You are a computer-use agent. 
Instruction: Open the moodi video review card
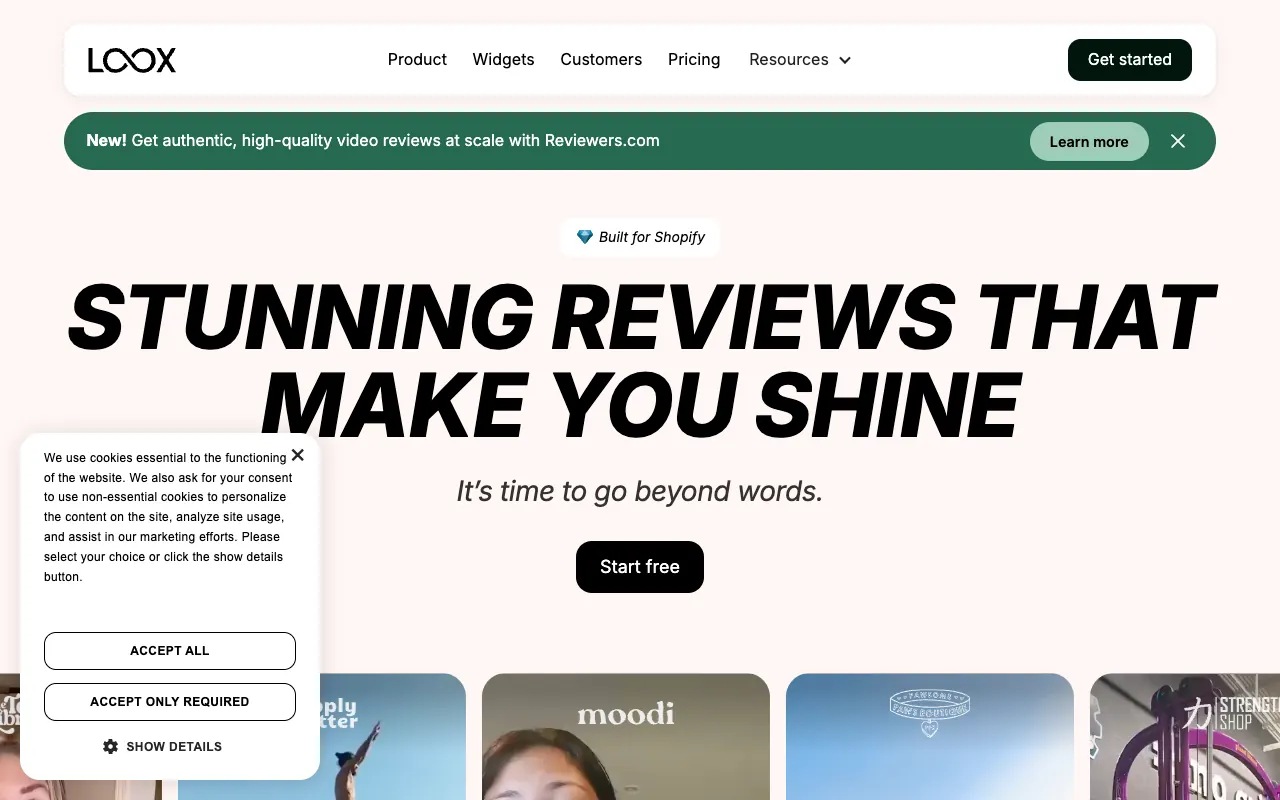click(x=626, y=737)
